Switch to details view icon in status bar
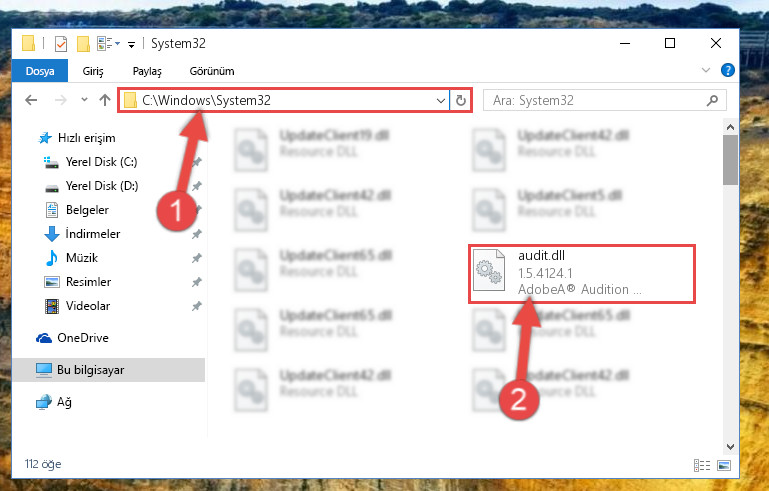769x491 pixels. (x=702, y=465)
